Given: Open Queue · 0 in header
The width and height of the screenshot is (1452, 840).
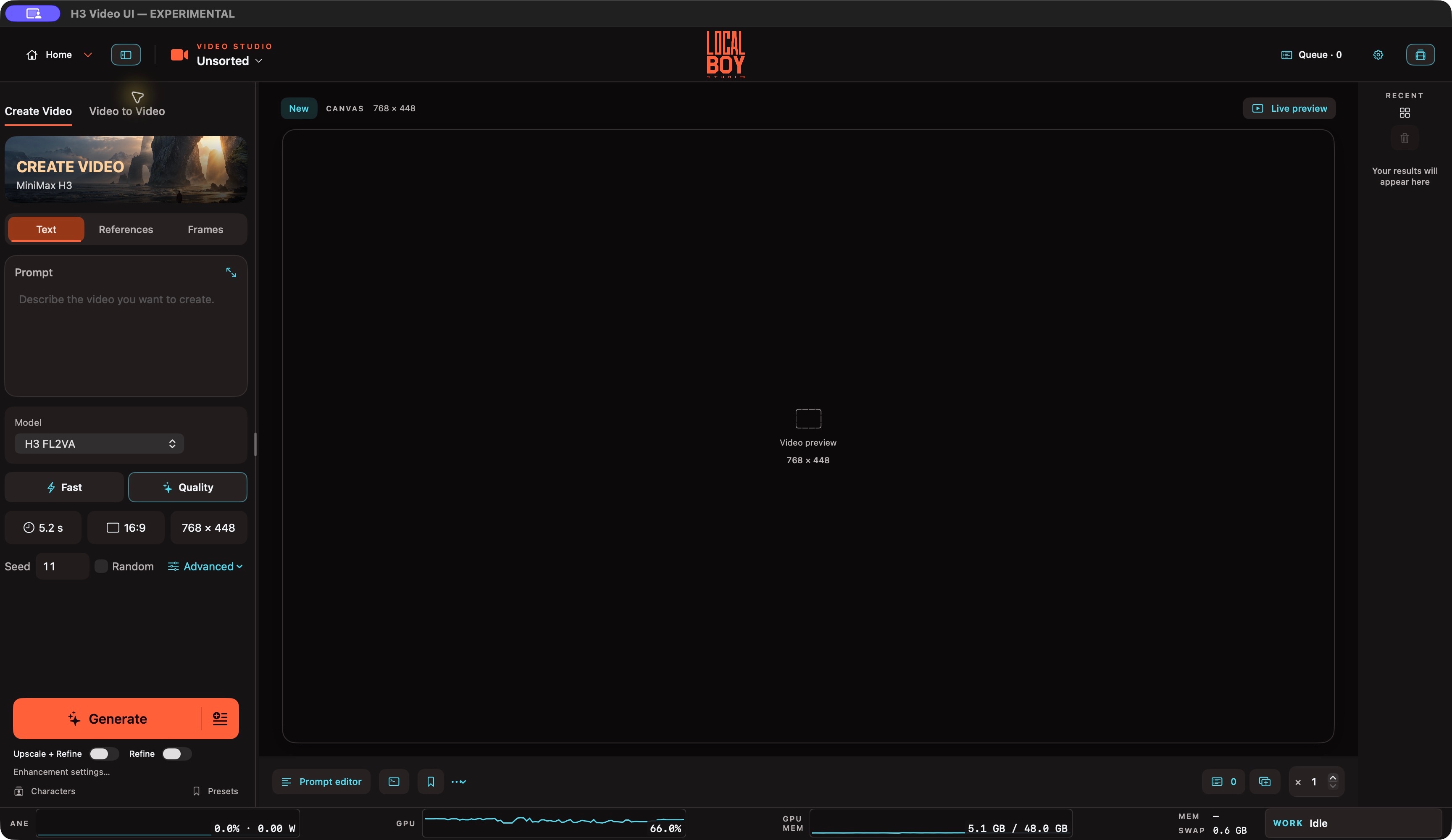Looking at the screenshot, I should (1311, 55).
